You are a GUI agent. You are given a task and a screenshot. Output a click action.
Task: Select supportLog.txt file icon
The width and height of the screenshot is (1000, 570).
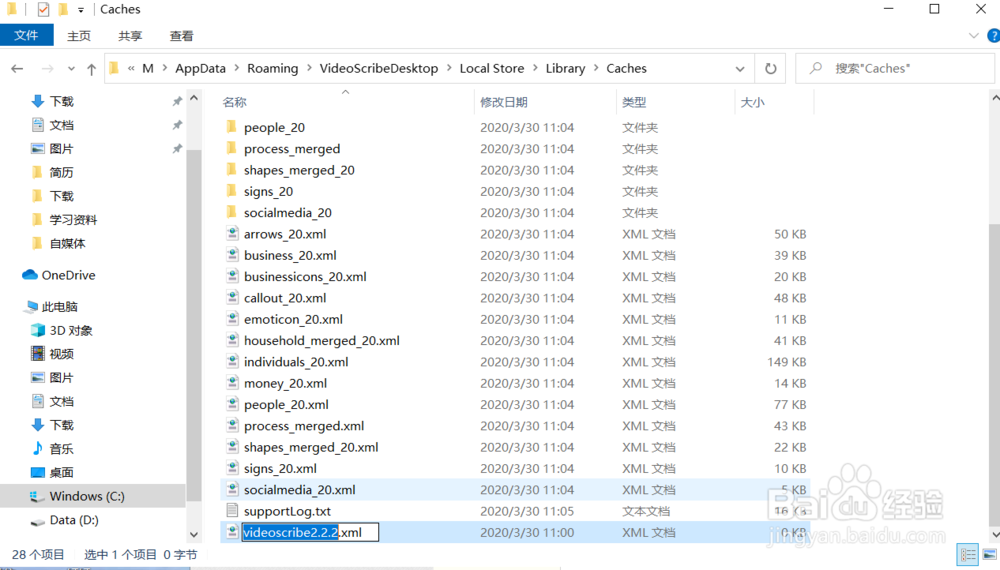tap(232, 511)
